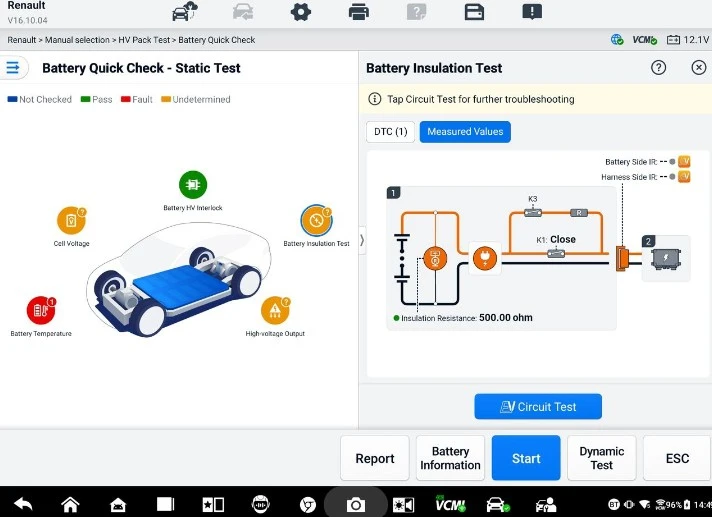712x517 pixels.
Task: Select the Battery HV Interlock icon
Action: (193, 184)
